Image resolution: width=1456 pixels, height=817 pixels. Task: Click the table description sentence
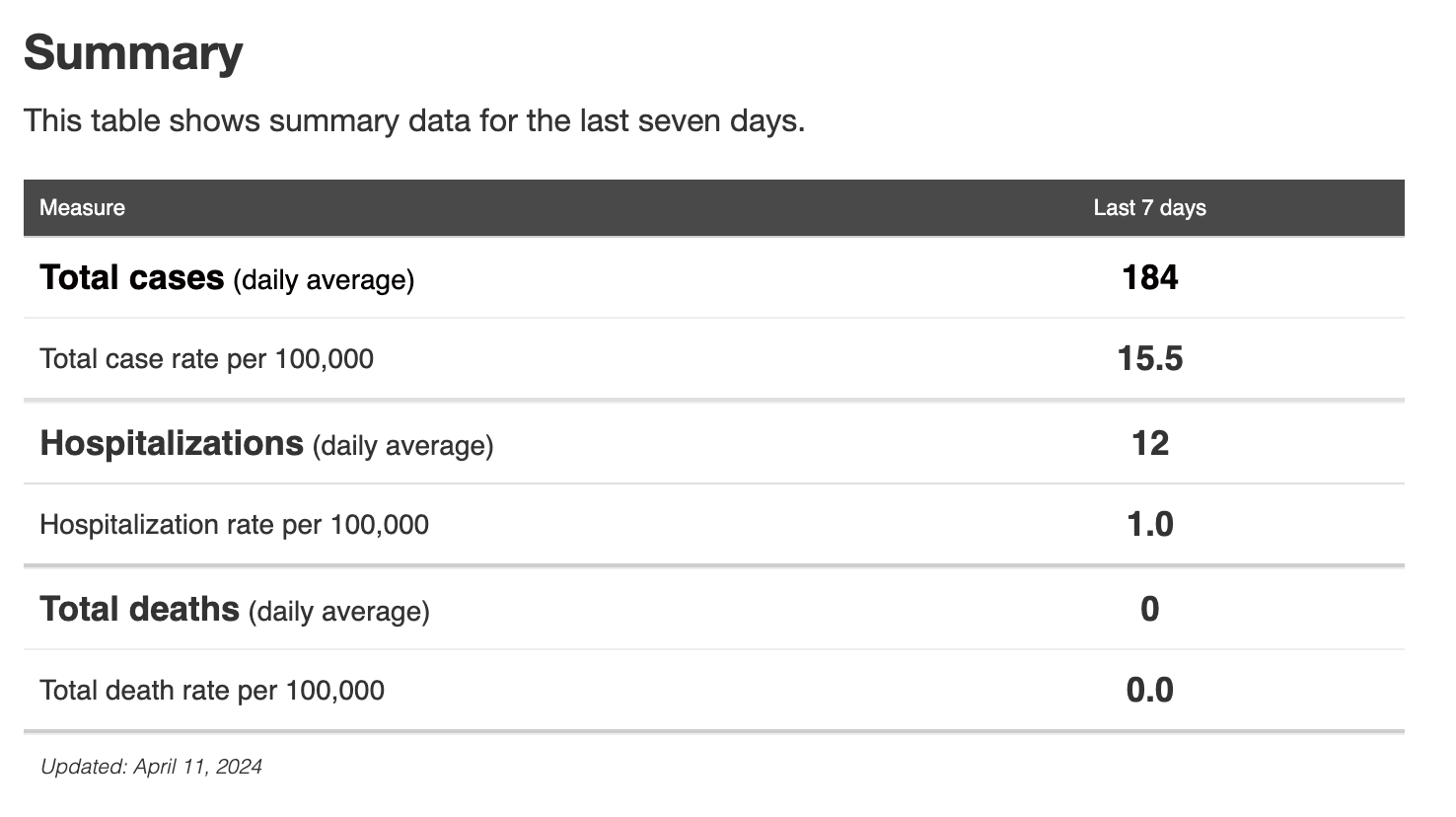point(414,121)
